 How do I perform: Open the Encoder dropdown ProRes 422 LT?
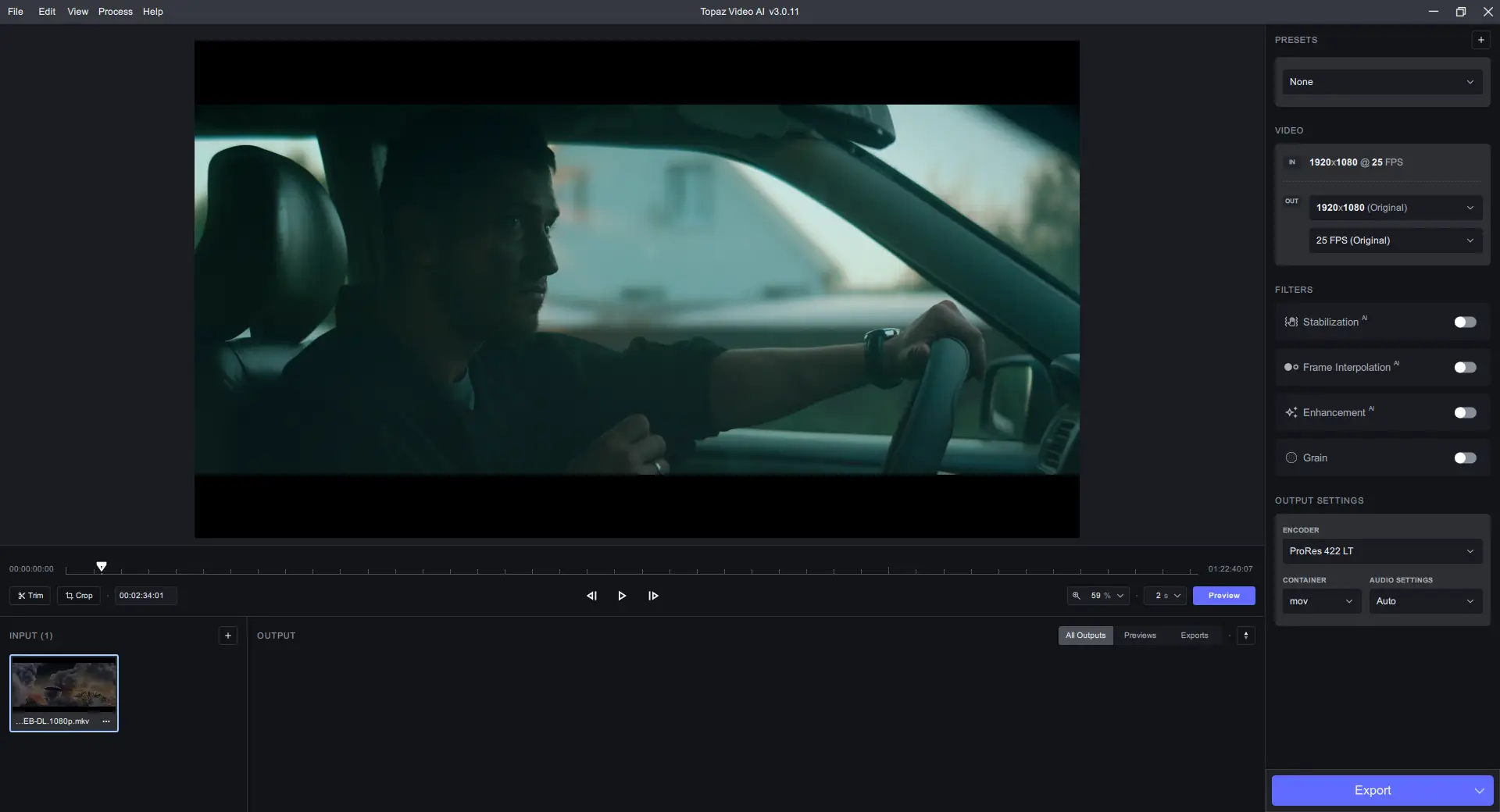click(1381, 551)
